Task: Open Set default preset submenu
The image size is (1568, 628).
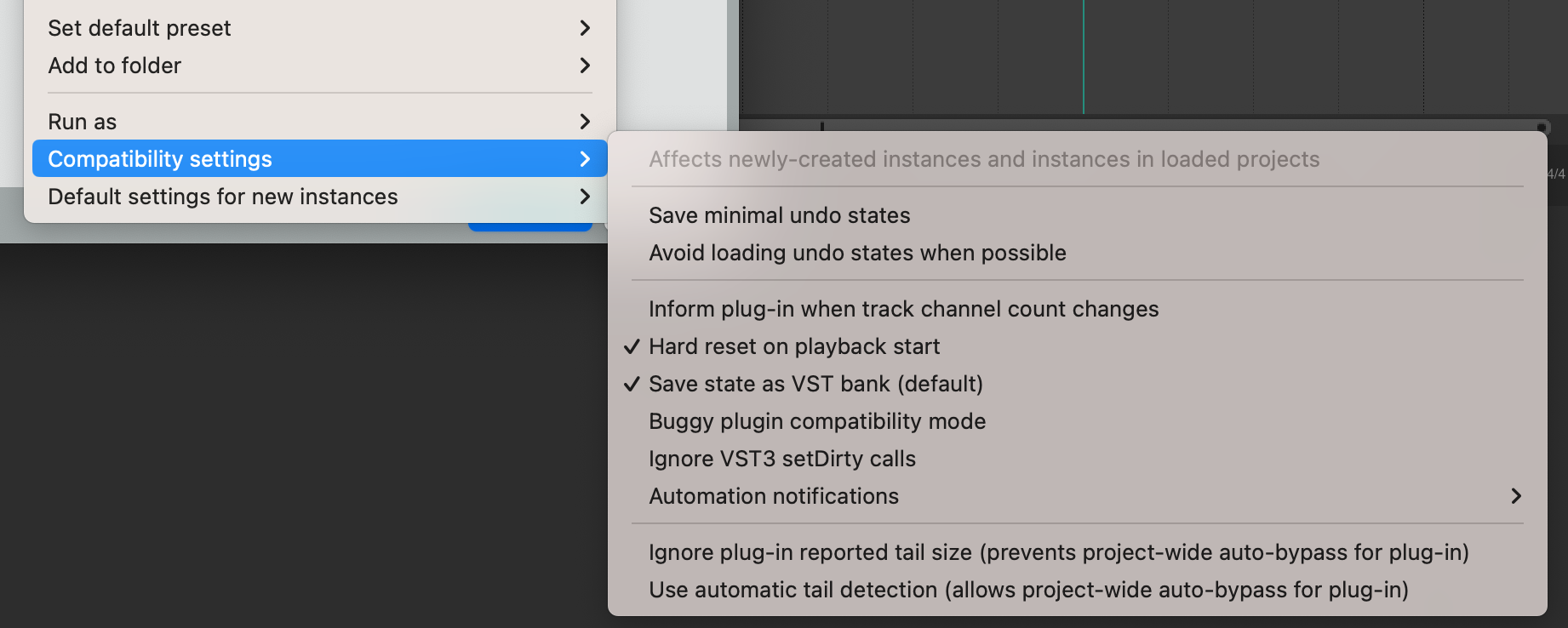Action: 140,28
